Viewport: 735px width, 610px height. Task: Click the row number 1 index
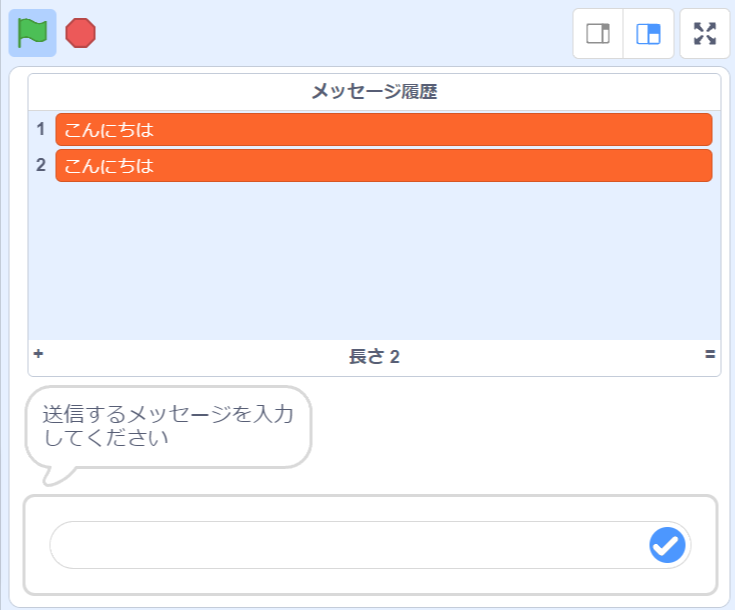pos(41,129)
